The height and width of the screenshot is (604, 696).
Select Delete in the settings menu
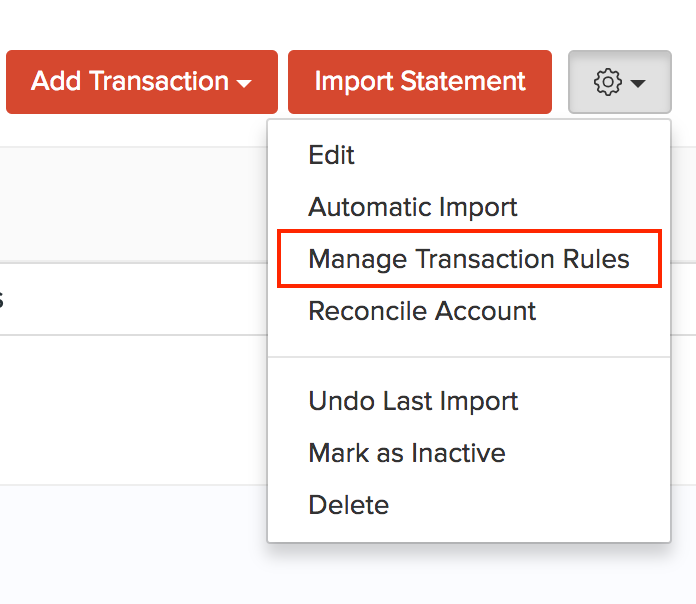(x=348, y=505)
